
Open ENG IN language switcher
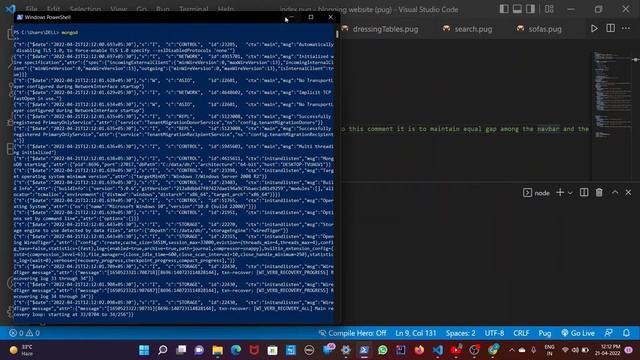pyautogui.click(x=549, y=350)
